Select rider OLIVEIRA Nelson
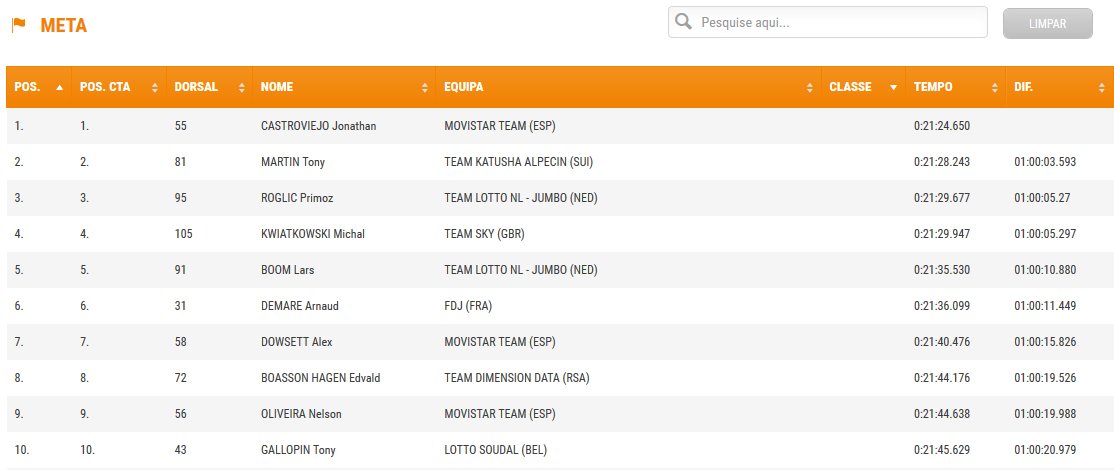The width and height of the screenshot is (1114, 470). (x=302, y=414)
